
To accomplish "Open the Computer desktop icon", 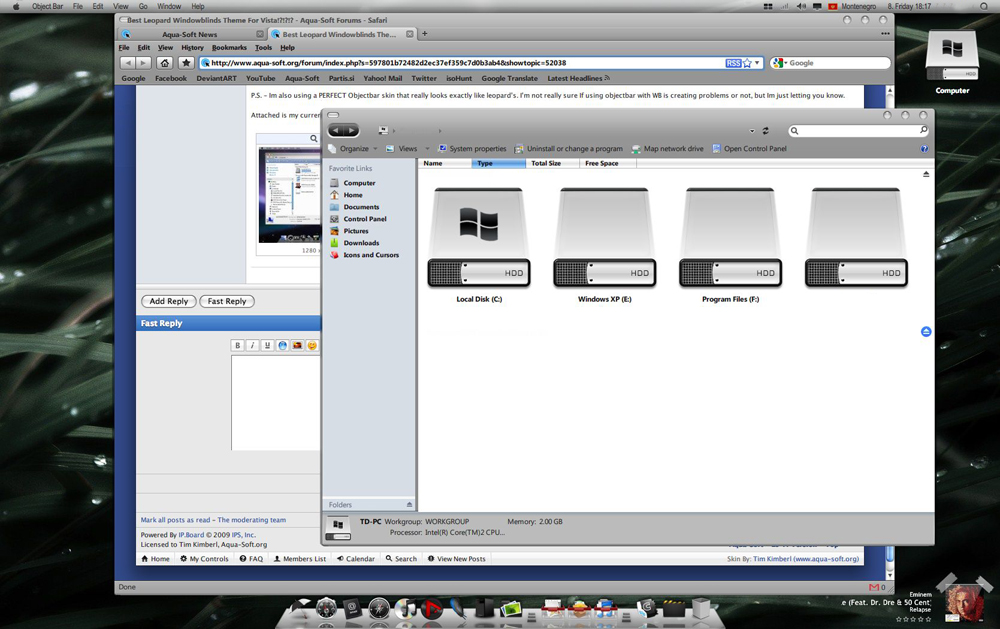I will click(952, 63).
